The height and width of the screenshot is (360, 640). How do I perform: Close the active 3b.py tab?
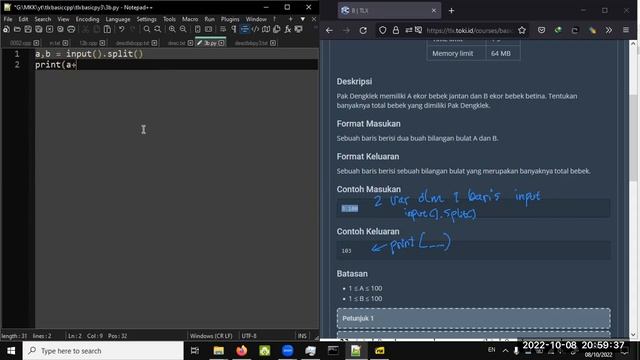click(x=221, y=43)
